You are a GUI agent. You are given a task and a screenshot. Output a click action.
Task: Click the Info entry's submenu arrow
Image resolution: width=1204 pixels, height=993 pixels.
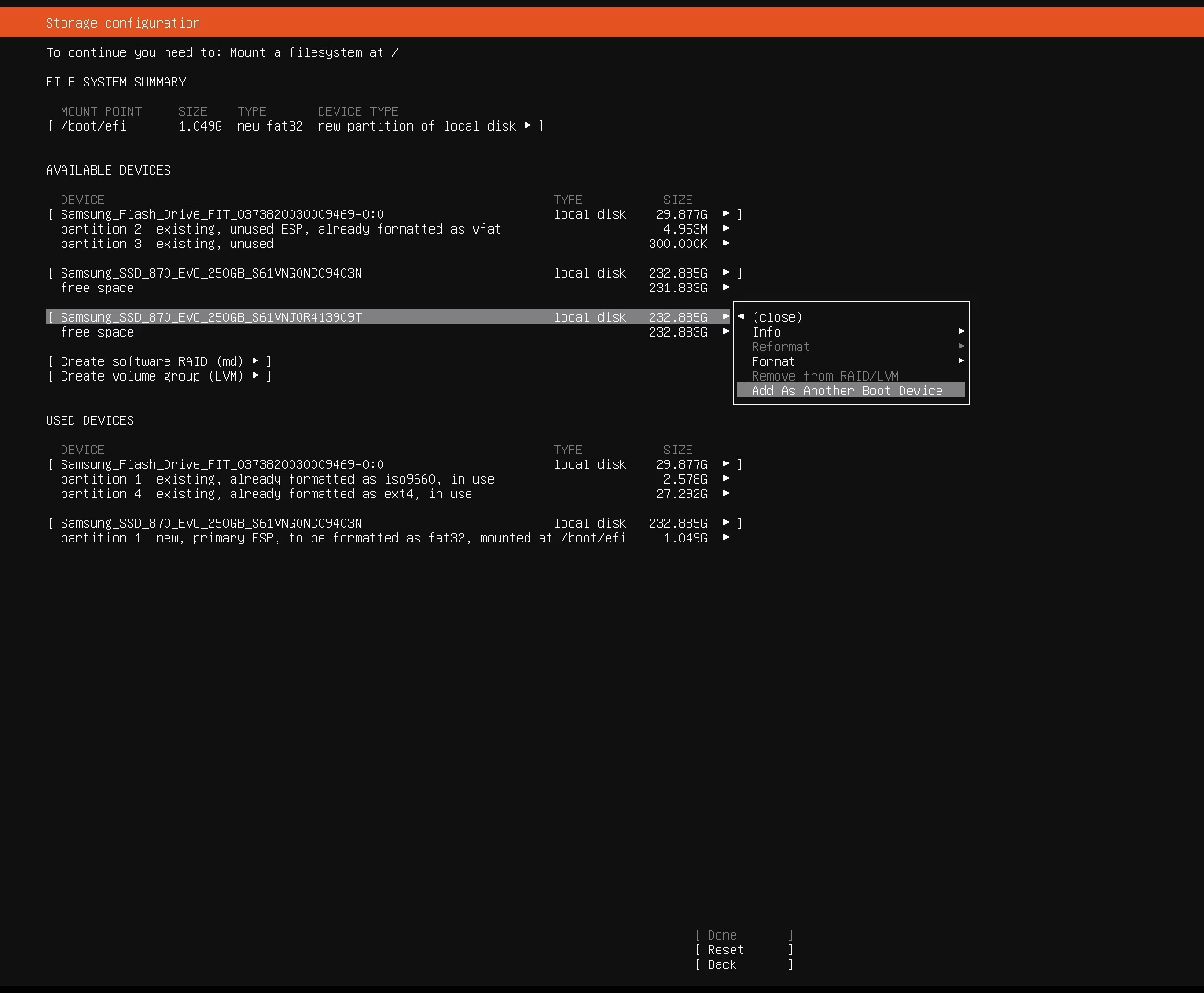click(x=961, y=332)
